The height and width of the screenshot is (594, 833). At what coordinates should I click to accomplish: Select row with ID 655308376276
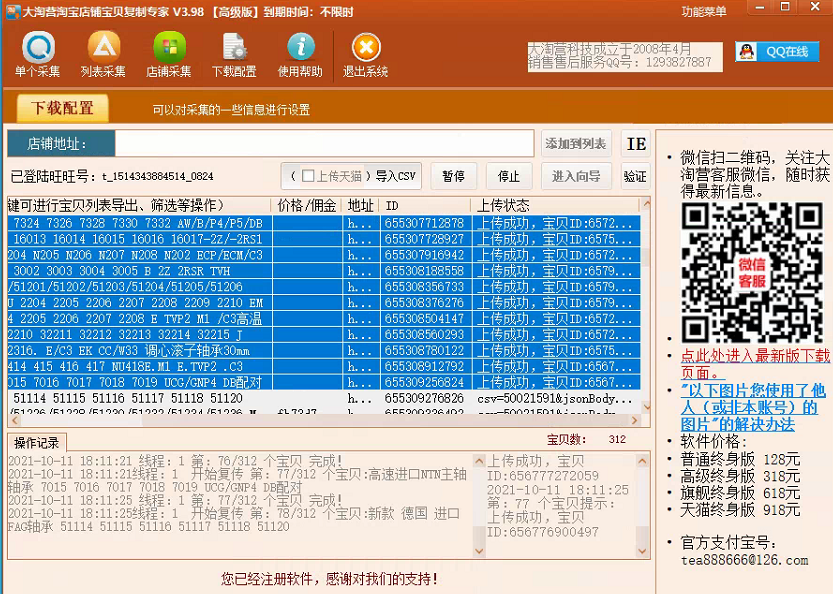(x=324, y=303)
